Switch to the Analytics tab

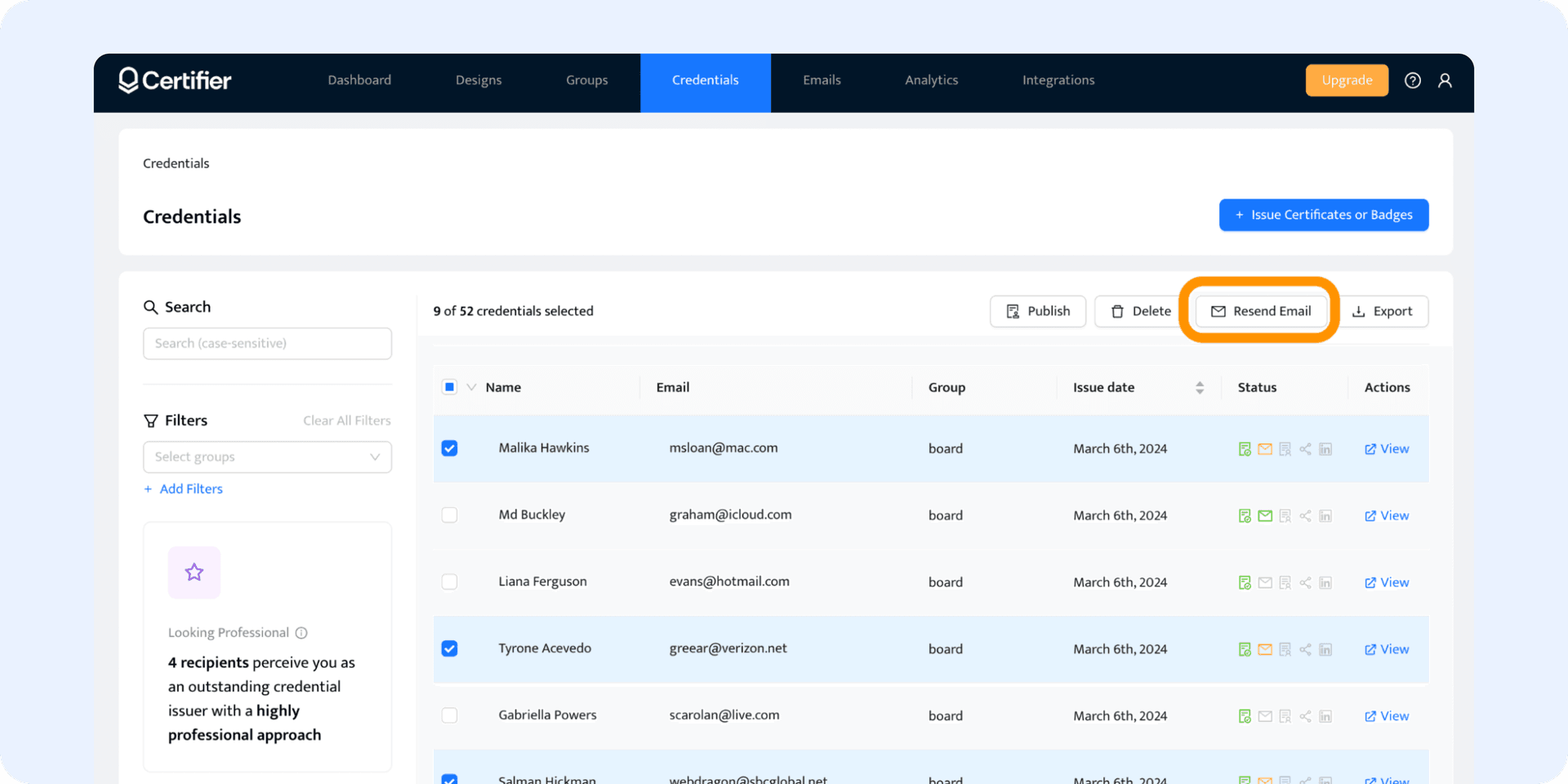(x=931, y=80)
